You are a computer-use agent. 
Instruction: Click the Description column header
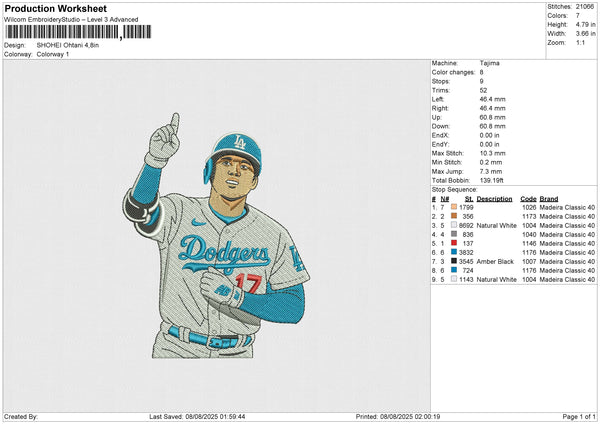[494, 199]
